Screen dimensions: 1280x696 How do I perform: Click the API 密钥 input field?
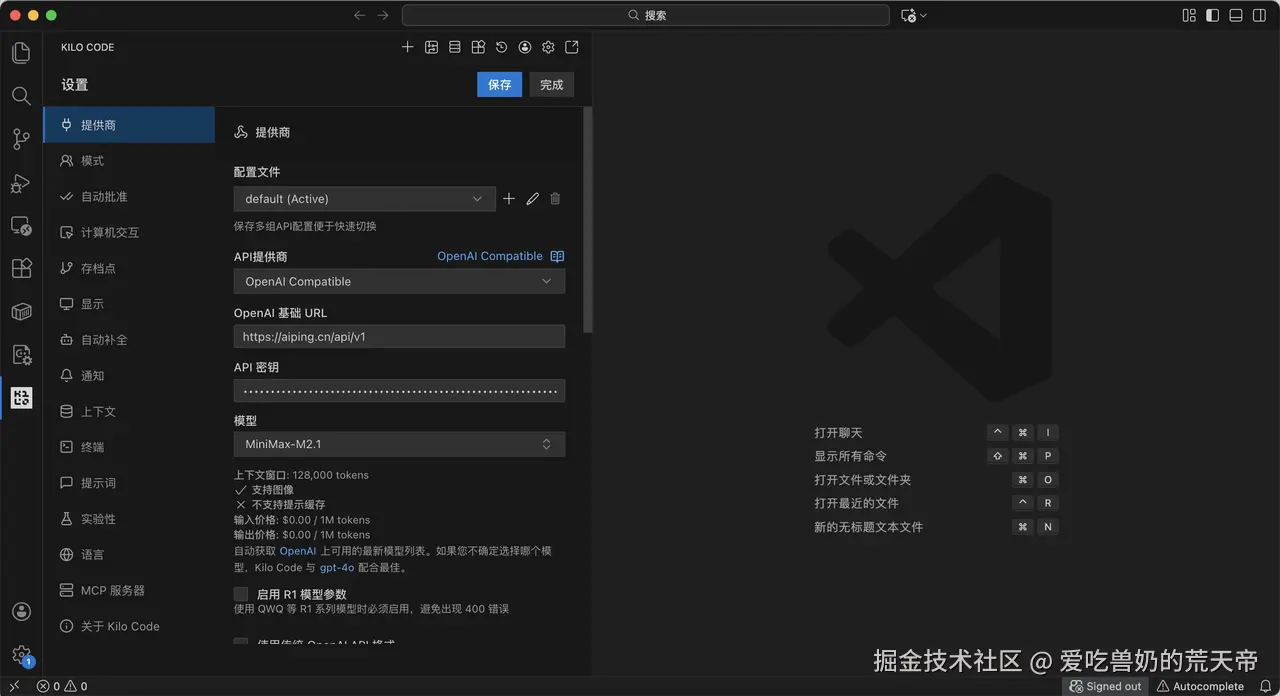[398, 390]
